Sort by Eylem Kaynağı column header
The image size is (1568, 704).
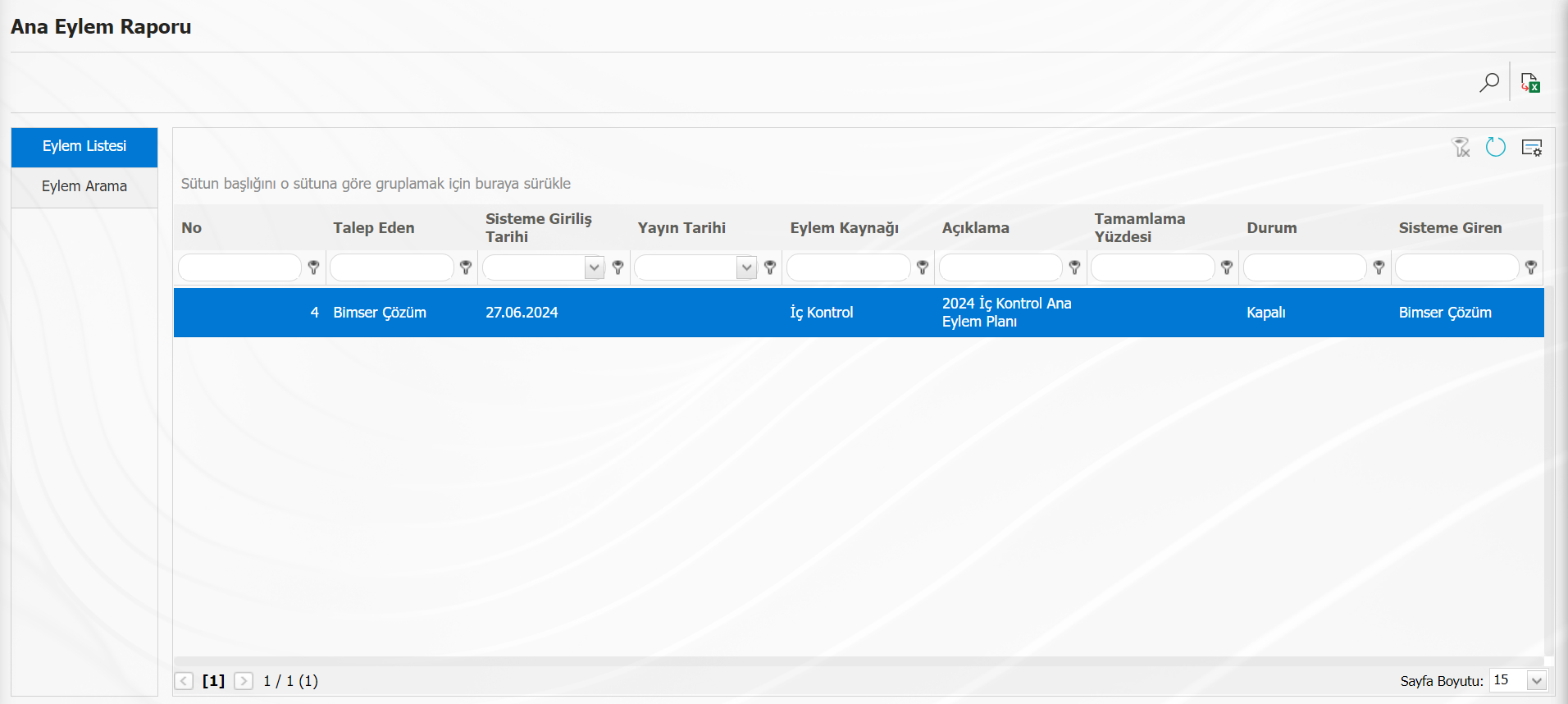point(845,228)
